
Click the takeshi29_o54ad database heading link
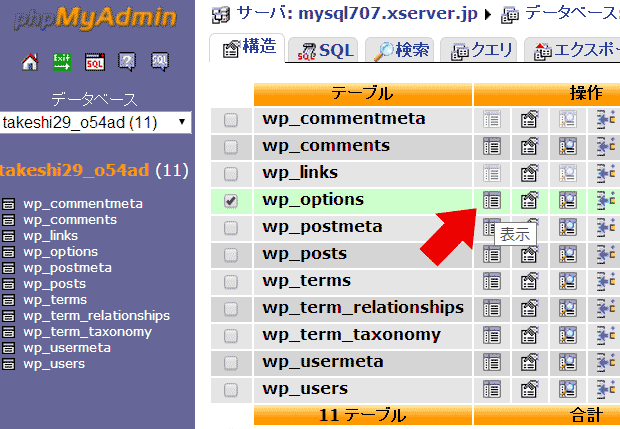coord(75,170)
